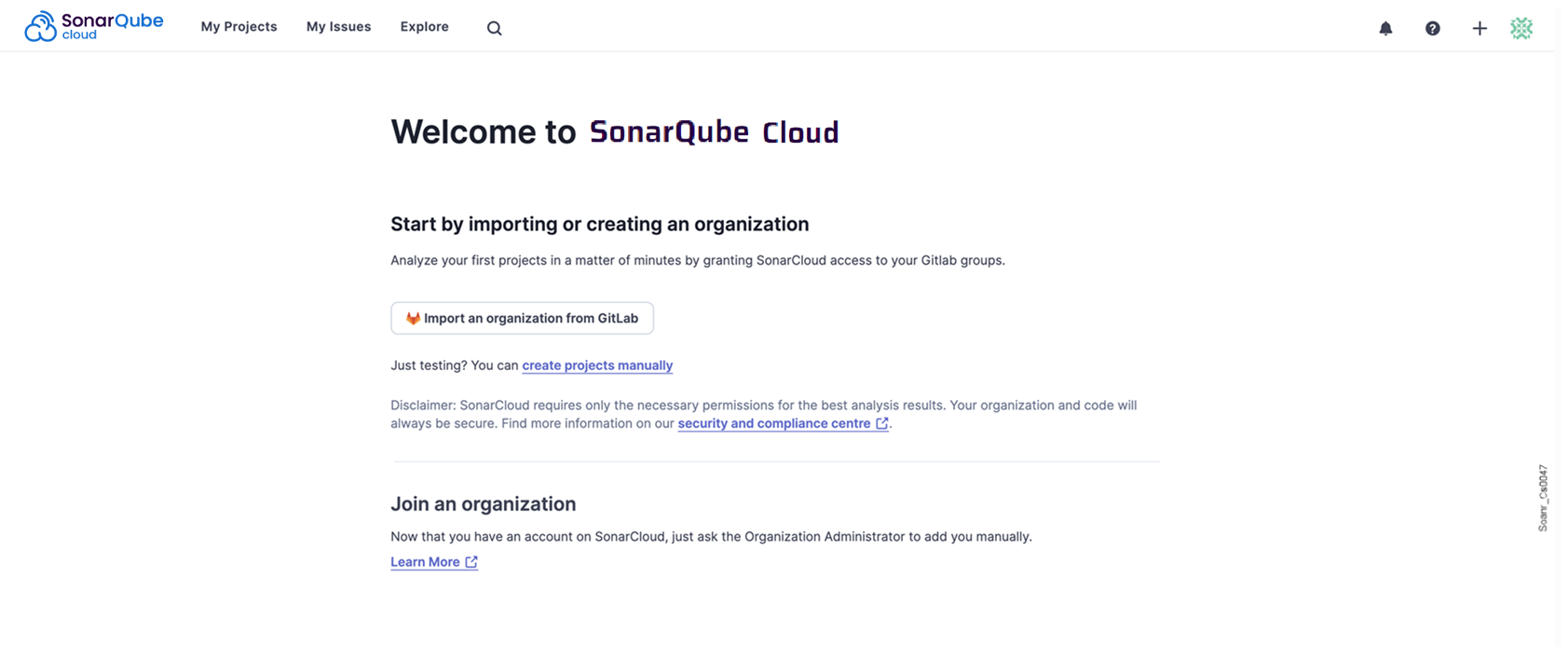
Task: Click external-link icon after security and compliance centre
Action: tap(881, 423)
